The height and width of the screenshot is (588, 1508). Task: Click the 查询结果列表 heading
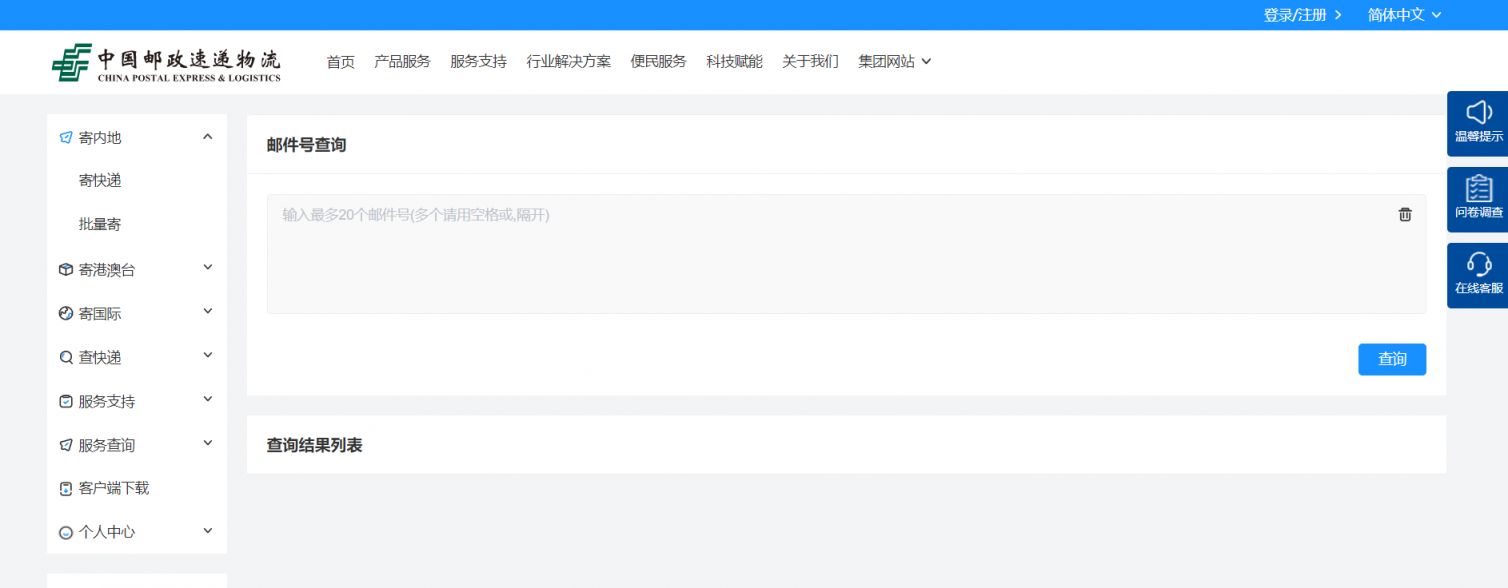click(314, 445)
